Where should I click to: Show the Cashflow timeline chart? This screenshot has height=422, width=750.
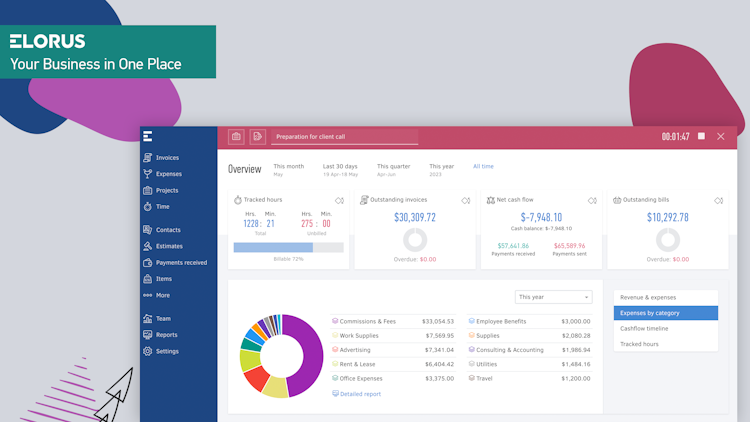pos(666,329)
